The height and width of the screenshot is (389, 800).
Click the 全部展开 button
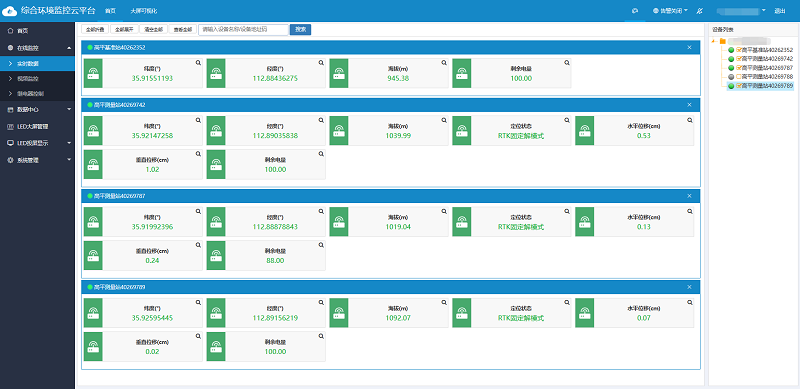(x=124, y=30)
